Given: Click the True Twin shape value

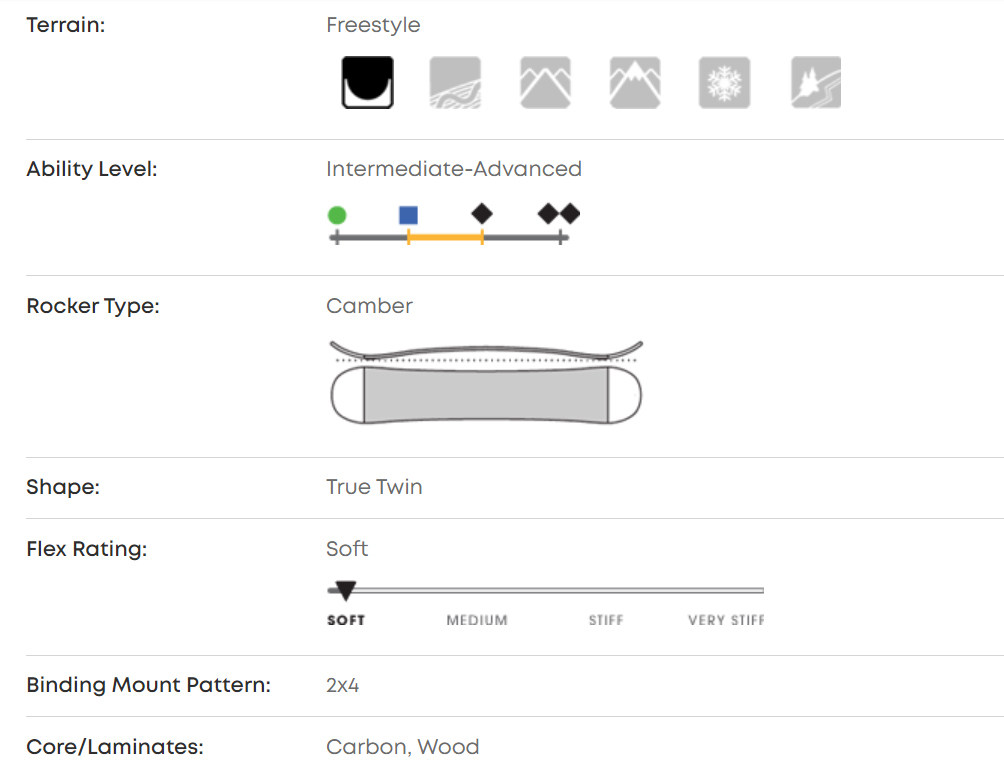Looking at the screenshot, I should (x=374, y=487).
